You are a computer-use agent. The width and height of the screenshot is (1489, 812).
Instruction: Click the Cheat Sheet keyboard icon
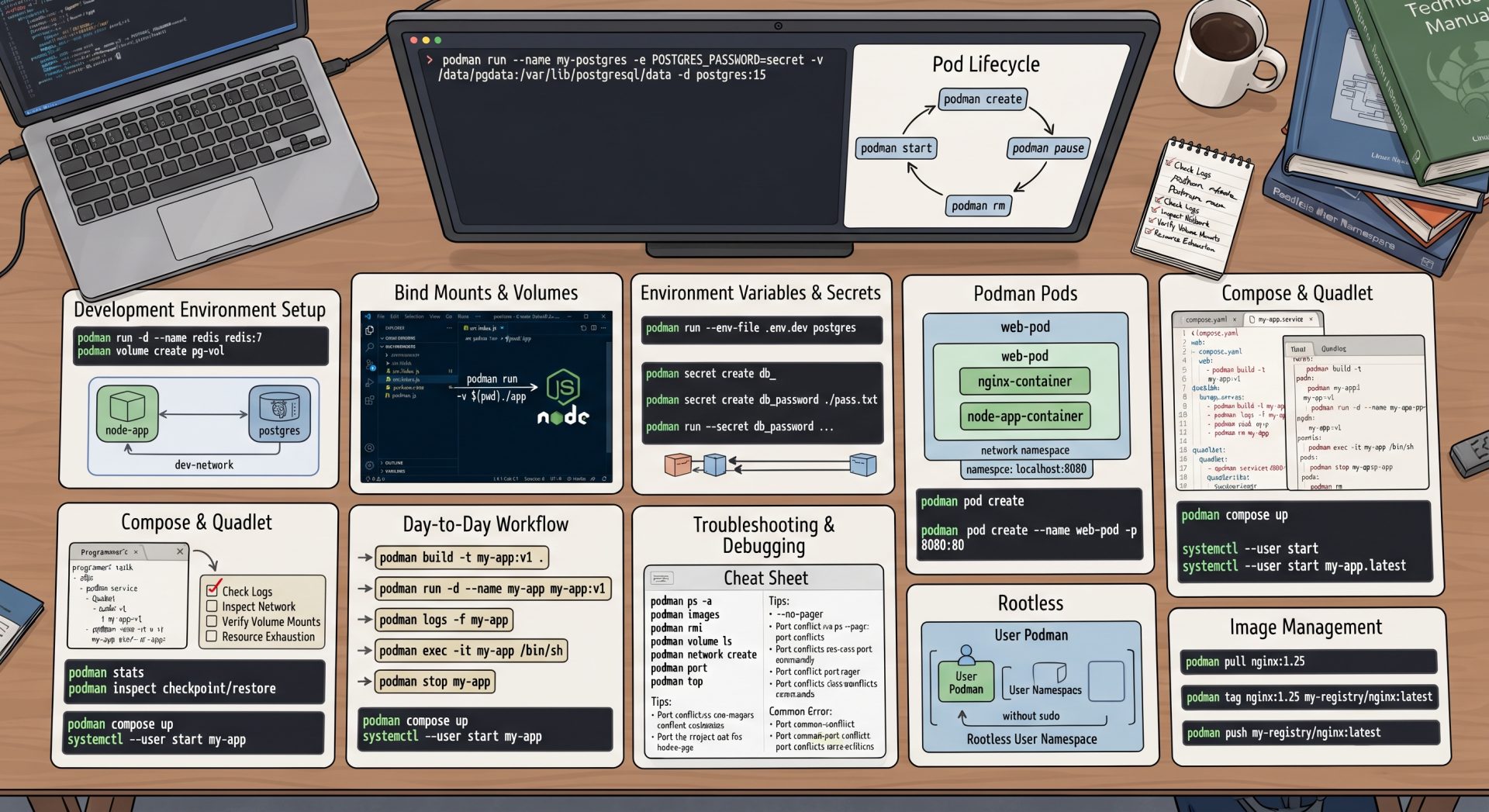point(662,578)
